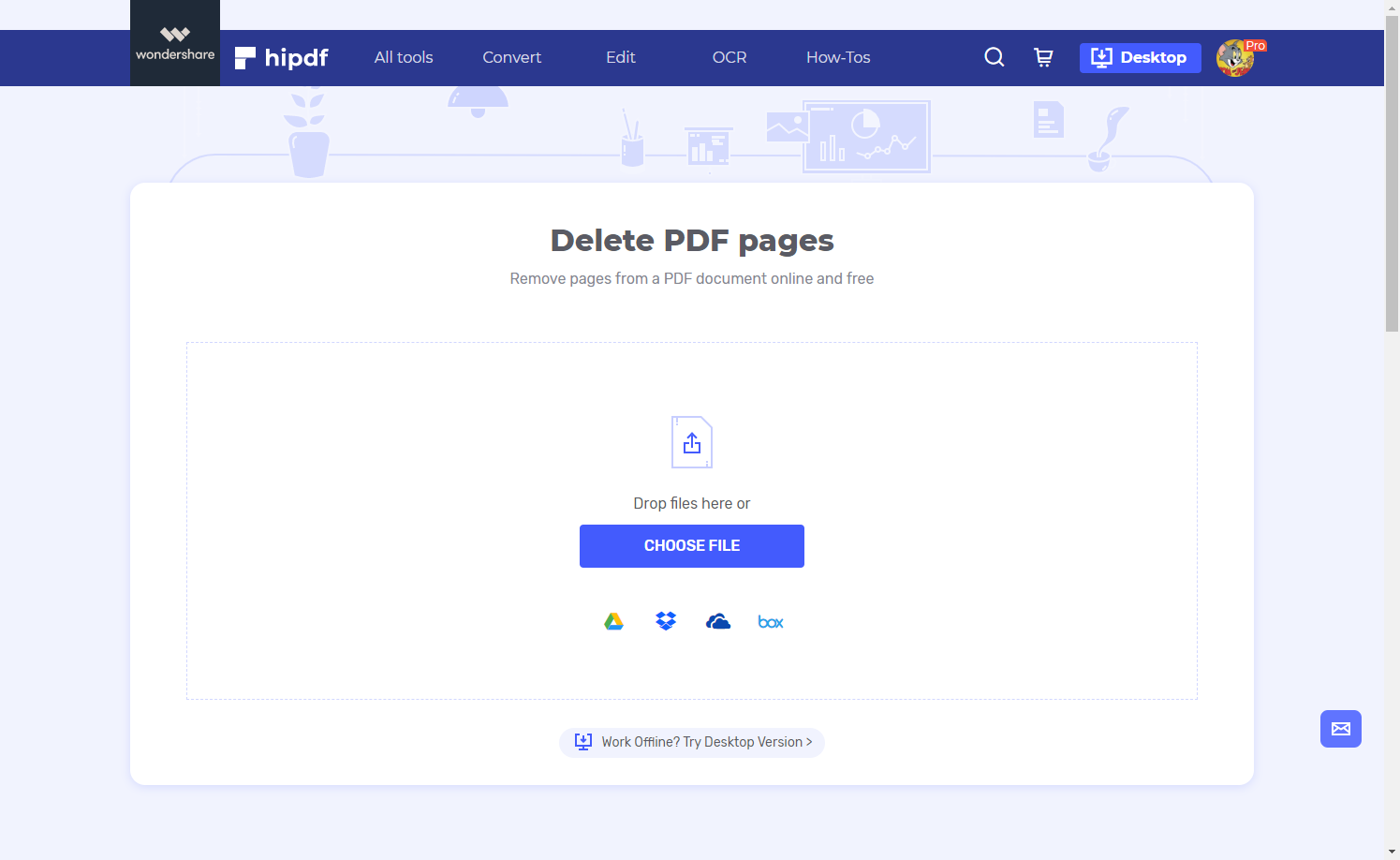Viewport: 1400px width, 860px height.
Task: Click the Desktop download button
Action: [1140, 57]
